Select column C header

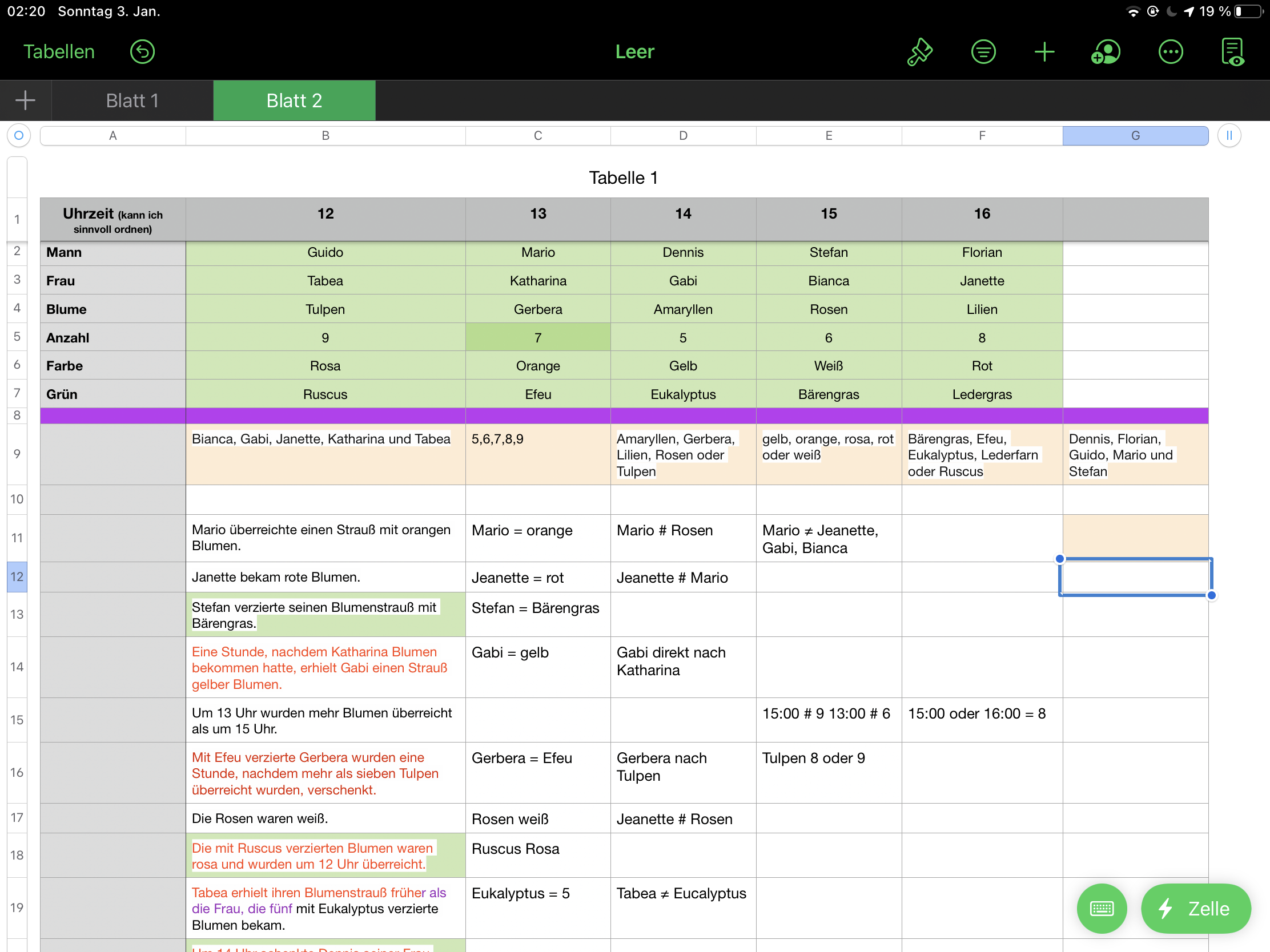tap(538, 135)
